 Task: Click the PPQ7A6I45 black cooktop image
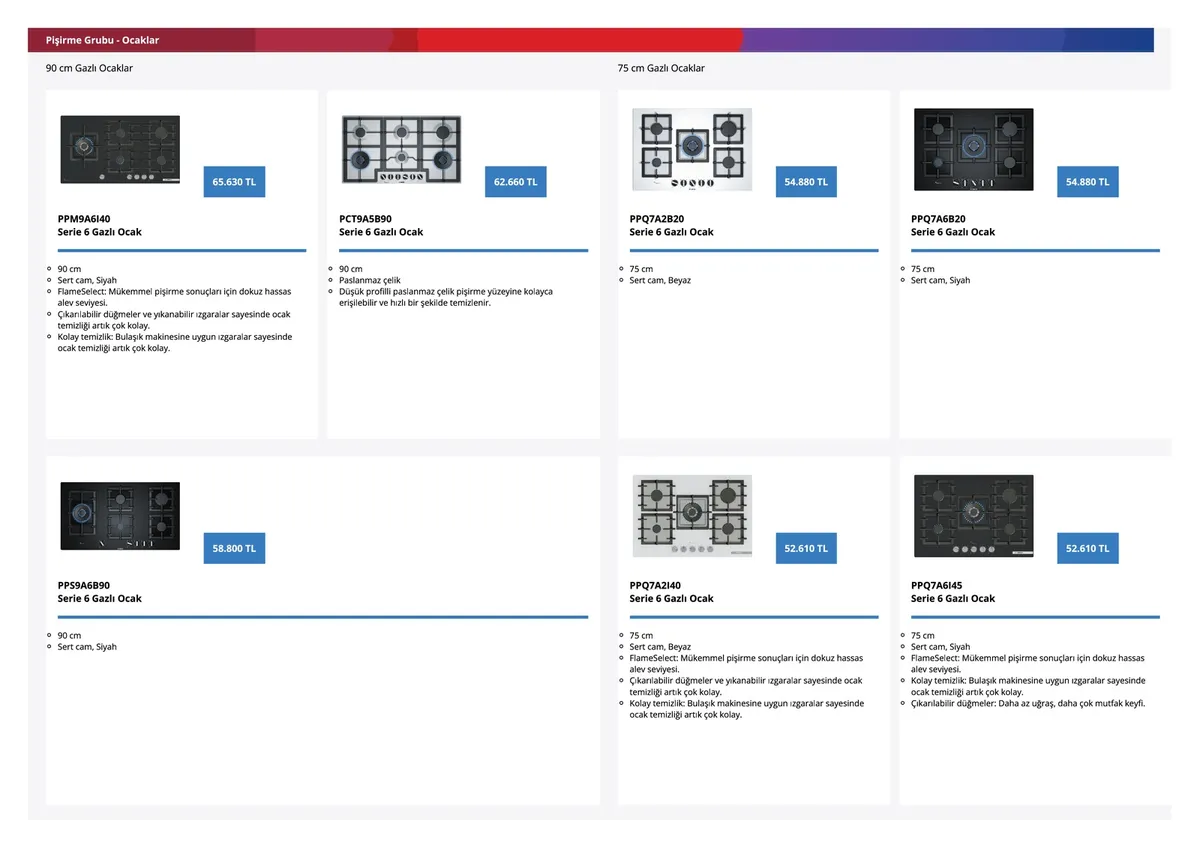click(973, 515)
